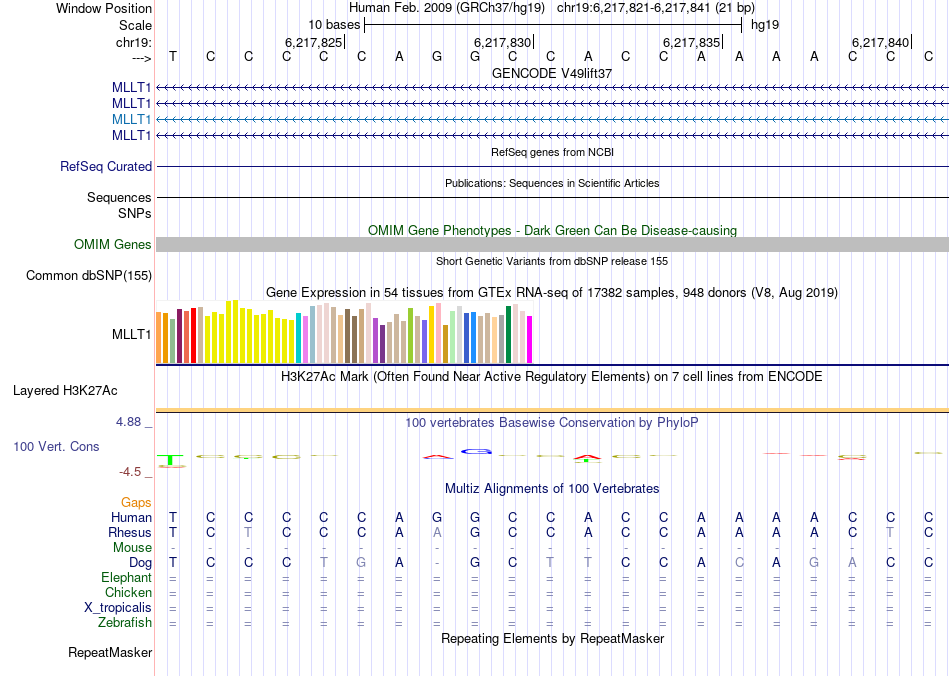Click the GENCODE V49lift37 track title
Image resolution: width=950 pixels, height=676 pixels.
(x=552, y=73)
